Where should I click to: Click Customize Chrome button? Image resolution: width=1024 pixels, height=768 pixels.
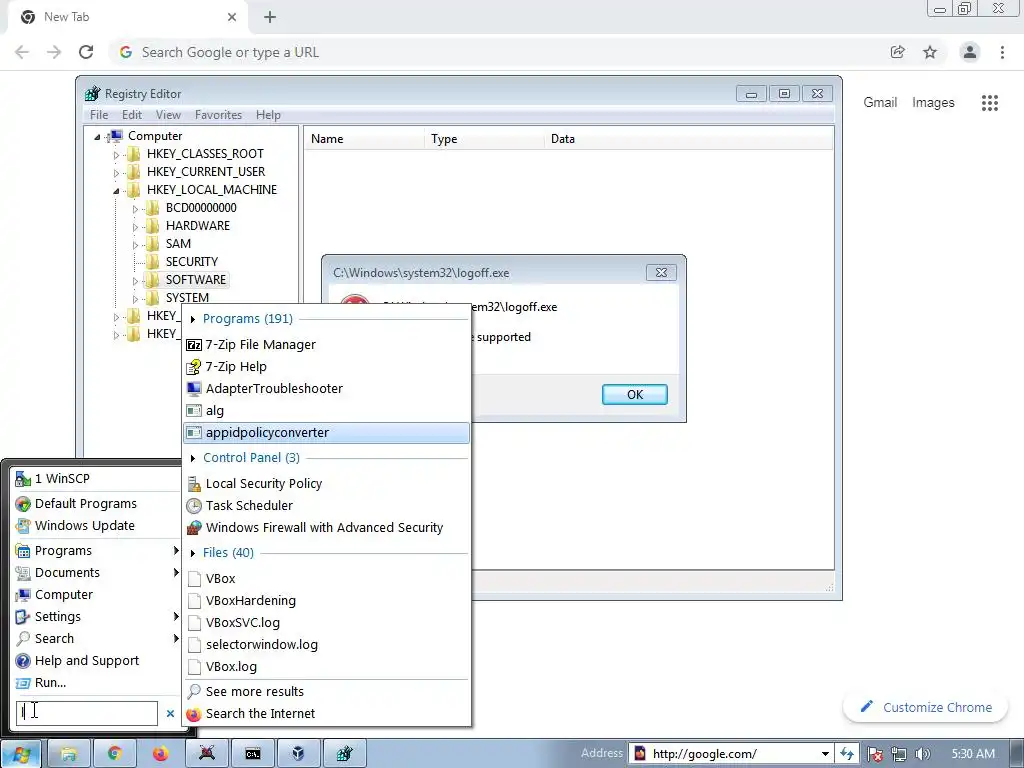[926, 707]
